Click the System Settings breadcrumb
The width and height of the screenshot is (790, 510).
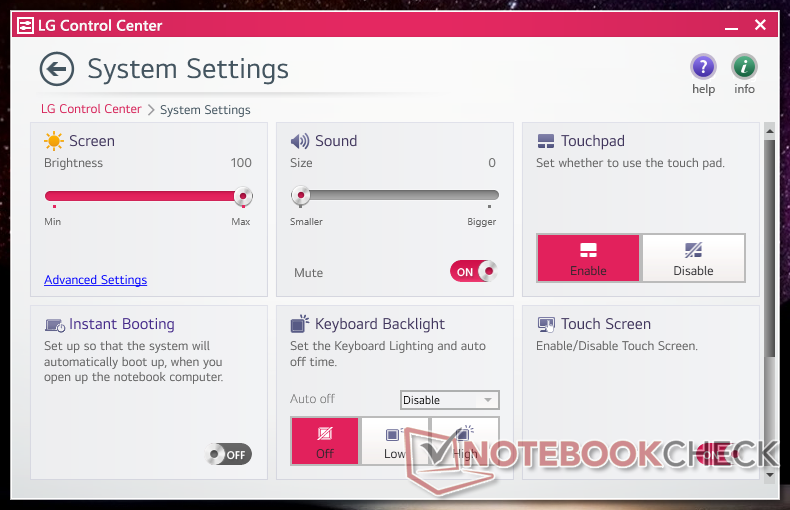205,110
